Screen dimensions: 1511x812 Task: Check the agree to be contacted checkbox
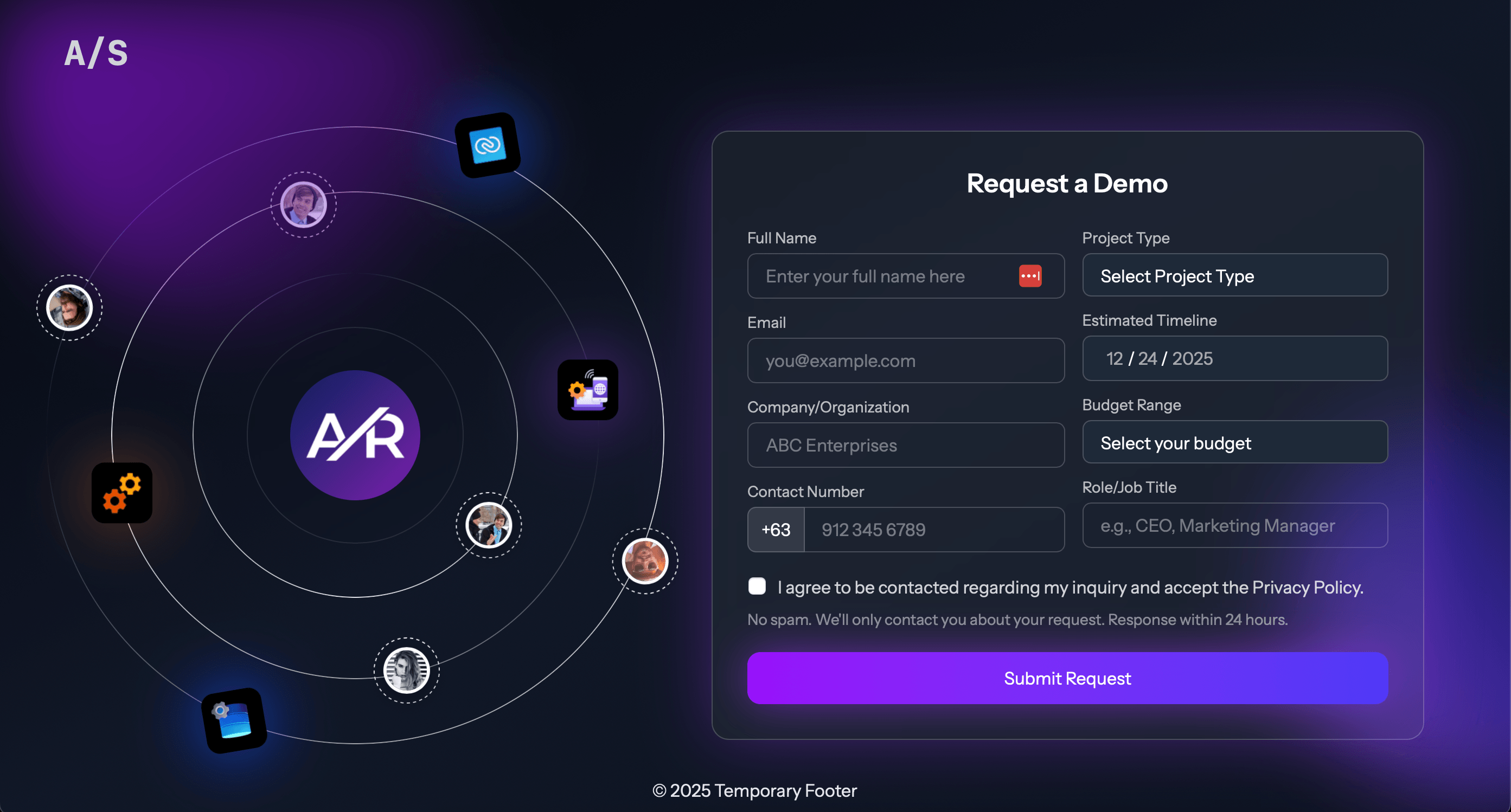pos(757,587)
